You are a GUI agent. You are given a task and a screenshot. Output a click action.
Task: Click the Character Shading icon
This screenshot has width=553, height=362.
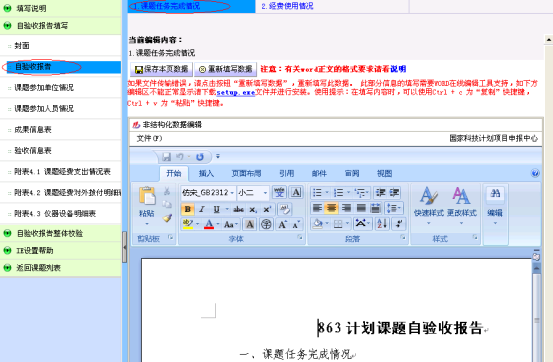tap(250, 224)
